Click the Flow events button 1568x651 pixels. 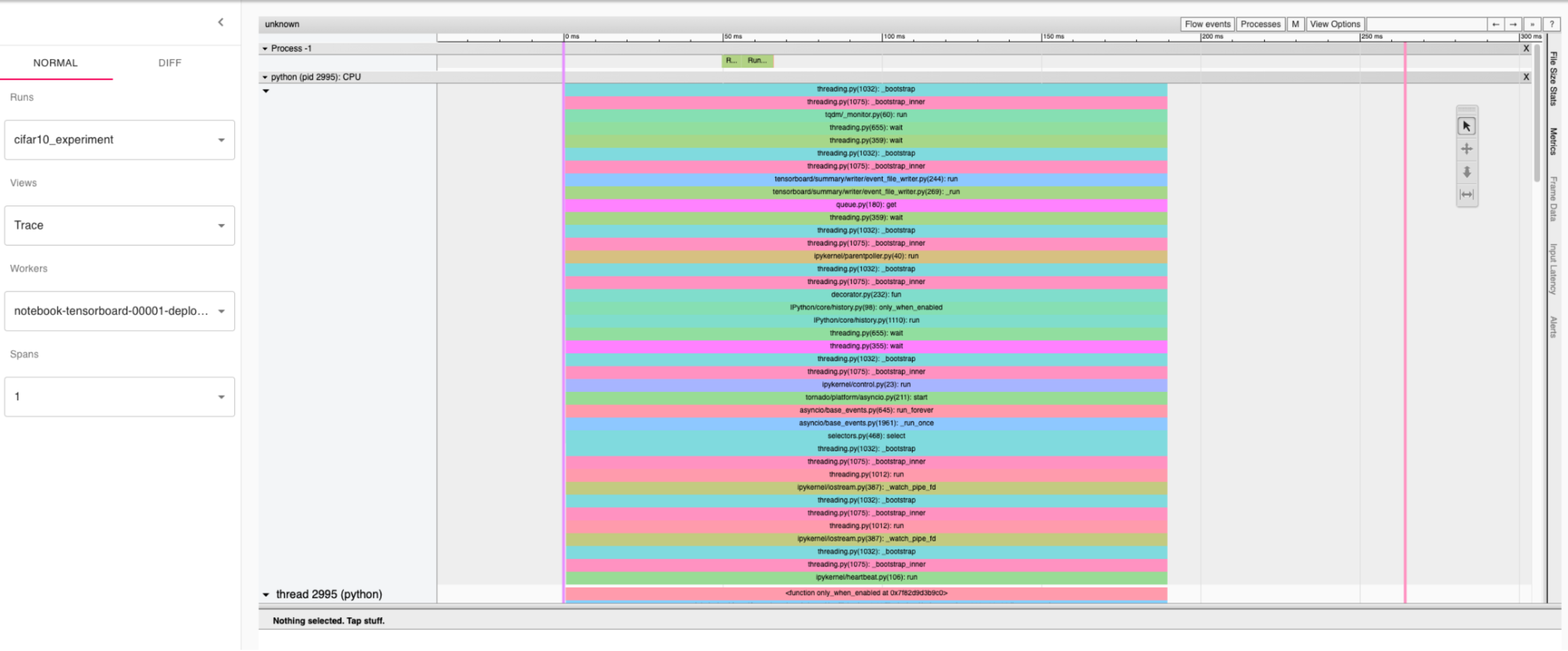(x=1207, y=24)
